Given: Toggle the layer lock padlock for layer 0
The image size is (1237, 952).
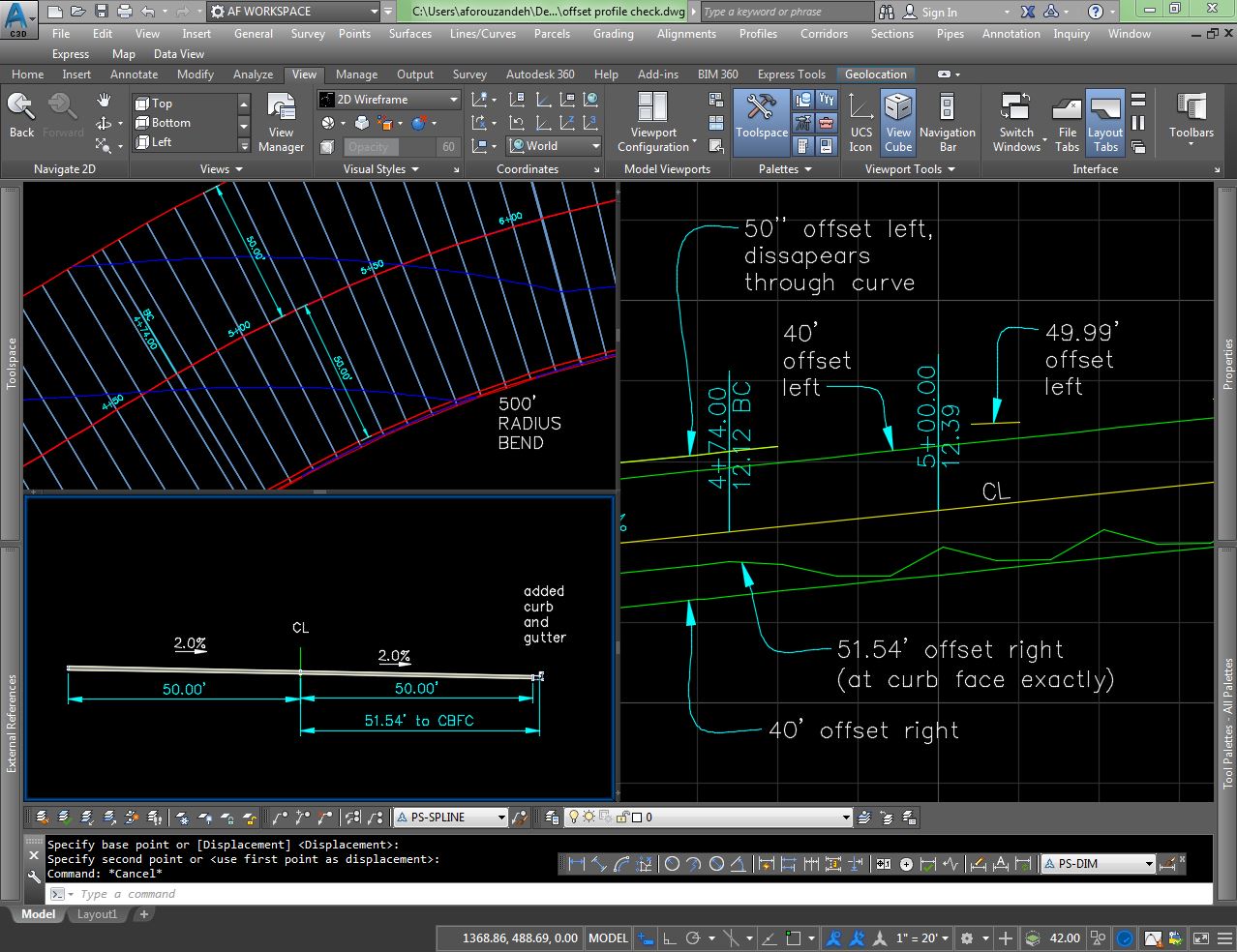Looking at the screenshot, I should tap(620, 818).
